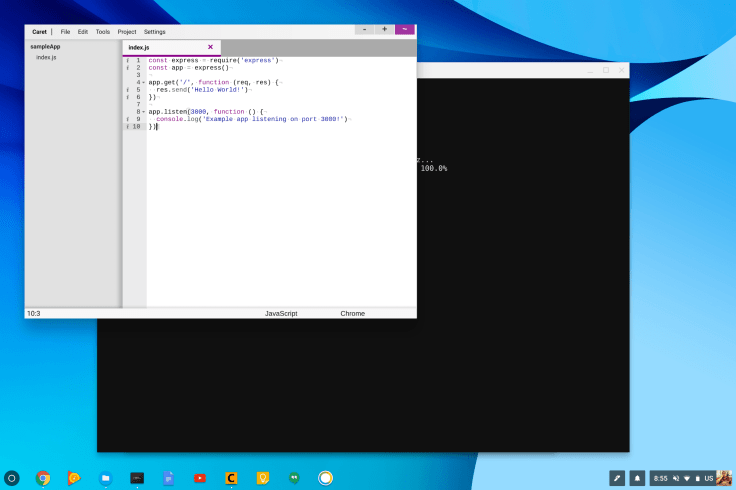Open the Chrome browser from the shelf
This screenshot has height=490, width=736.
(x=43, y=478)
